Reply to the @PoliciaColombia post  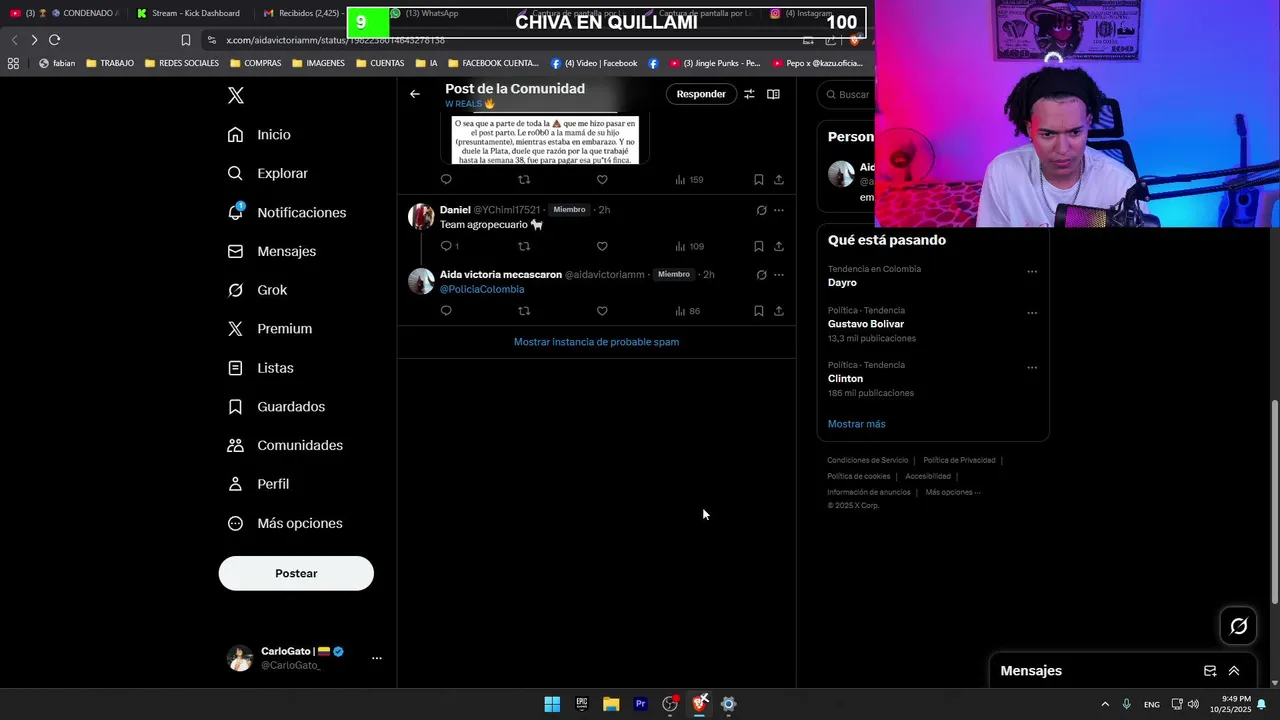[446, 311]
